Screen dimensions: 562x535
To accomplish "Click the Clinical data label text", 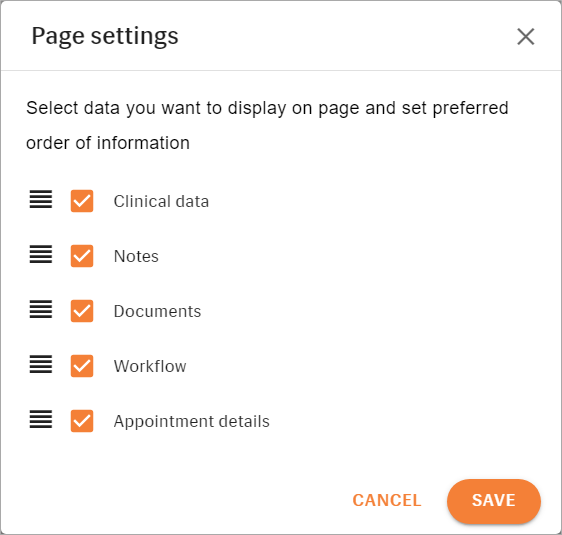I will [161, 201].
